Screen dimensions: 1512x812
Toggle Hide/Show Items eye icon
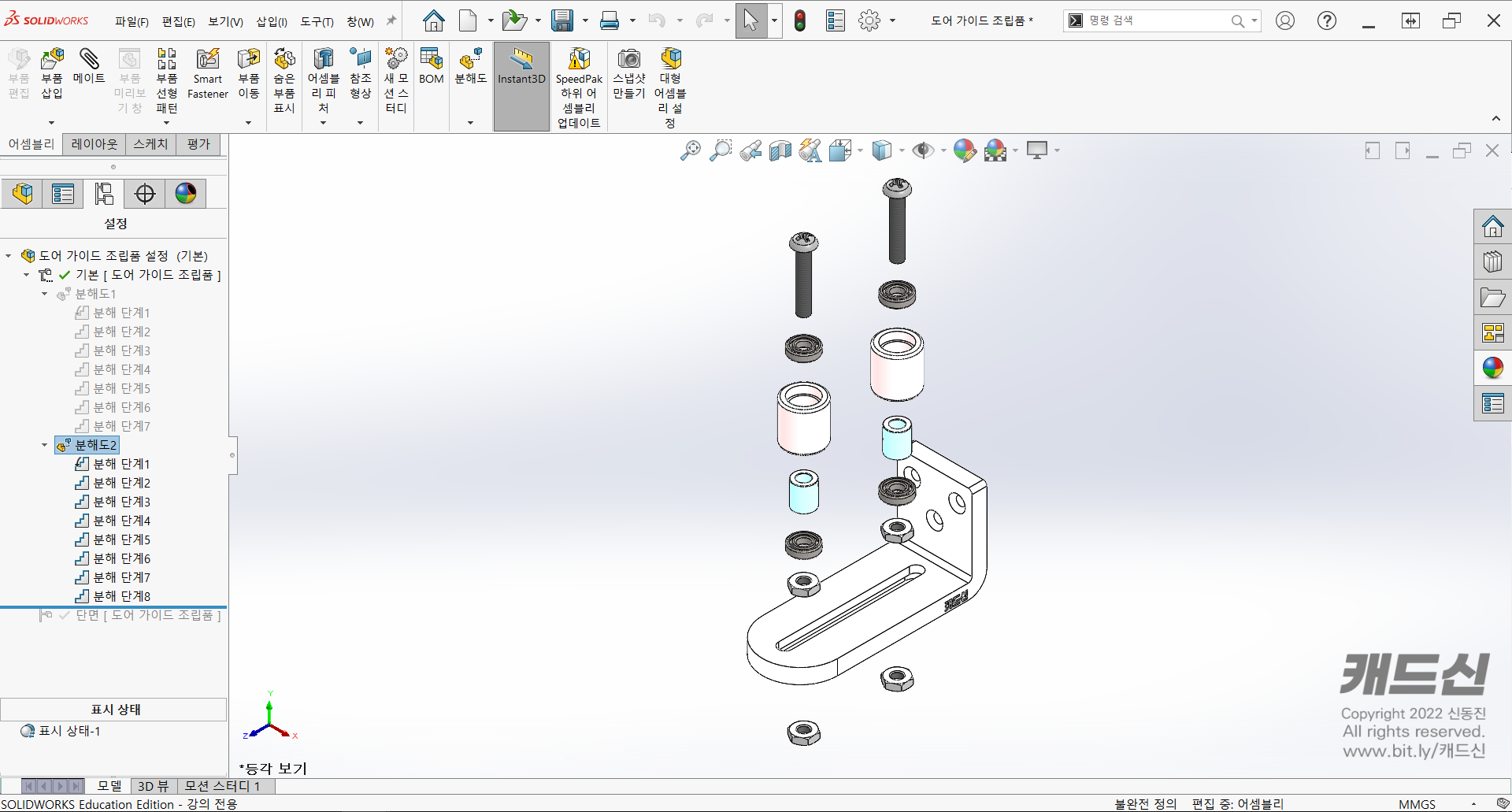[923, 150]
